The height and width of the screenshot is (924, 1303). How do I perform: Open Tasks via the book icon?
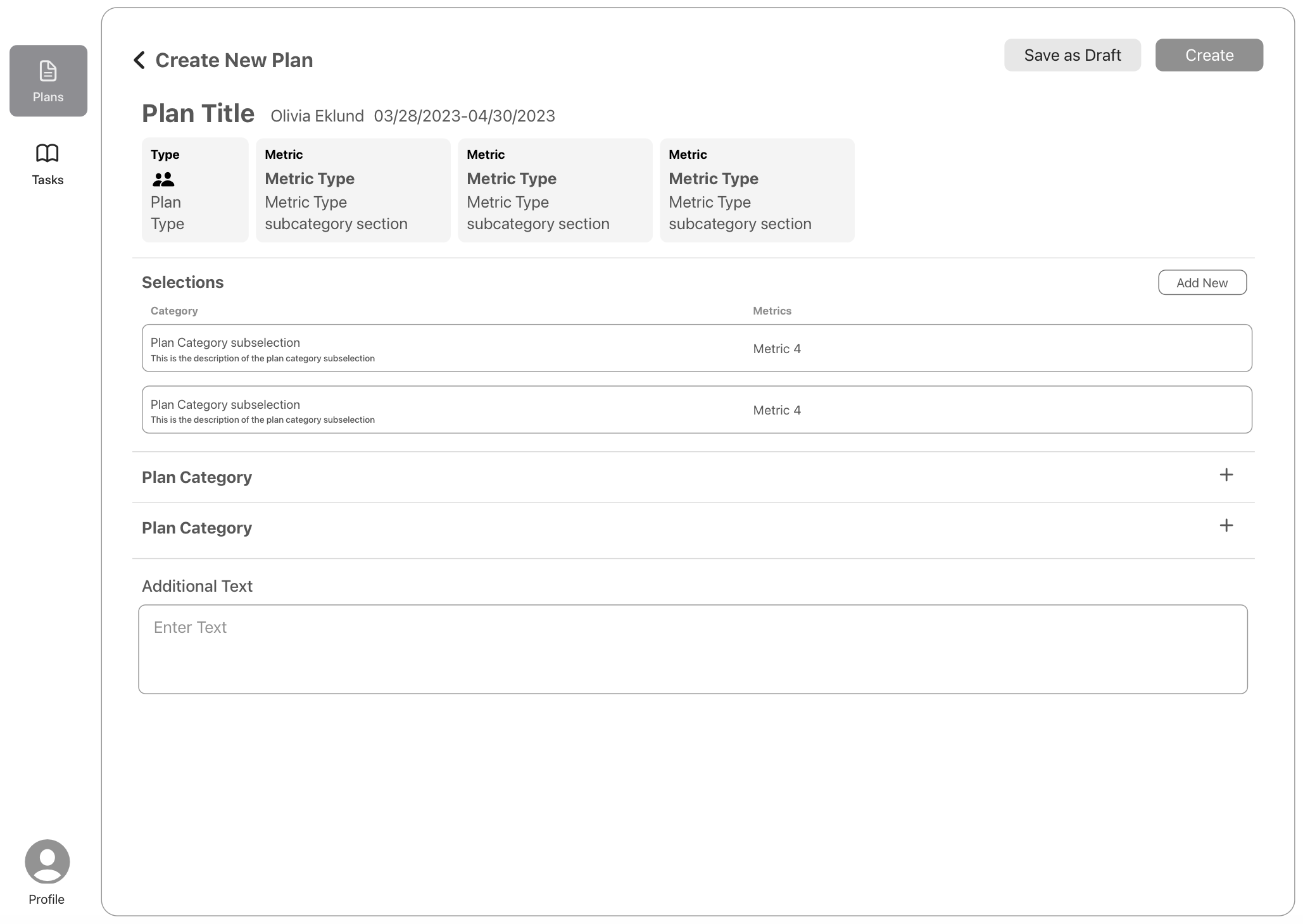coord(47,153)
